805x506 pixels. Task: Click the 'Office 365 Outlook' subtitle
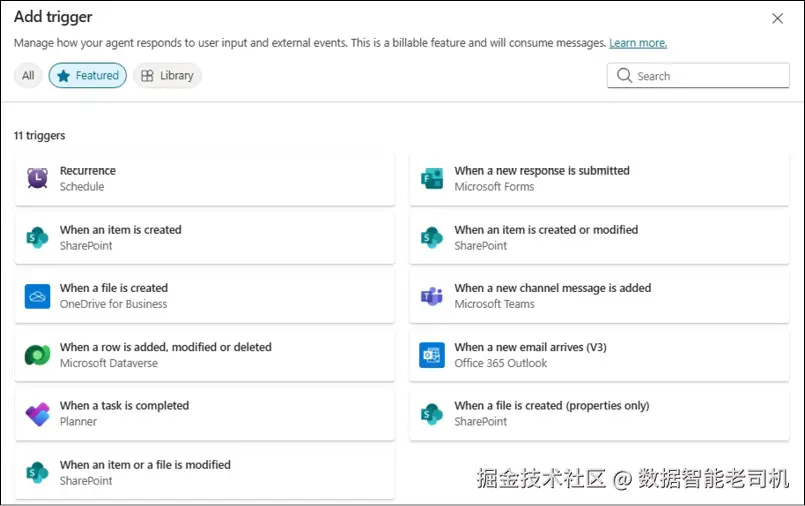click(x=501, y=363)
